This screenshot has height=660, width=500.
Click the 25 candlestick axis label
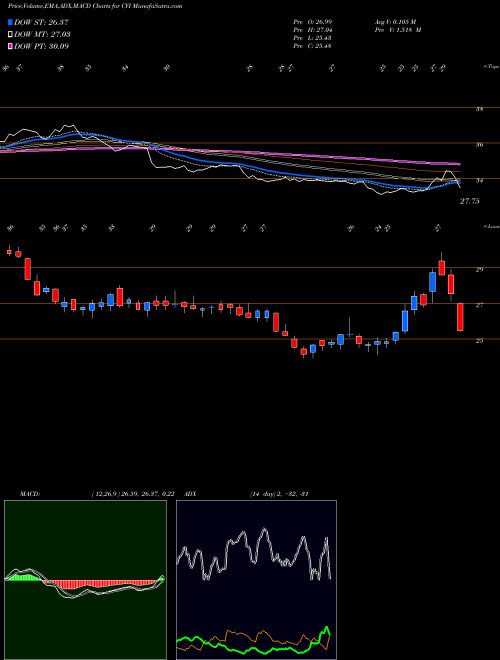click(x=479, y=341)
